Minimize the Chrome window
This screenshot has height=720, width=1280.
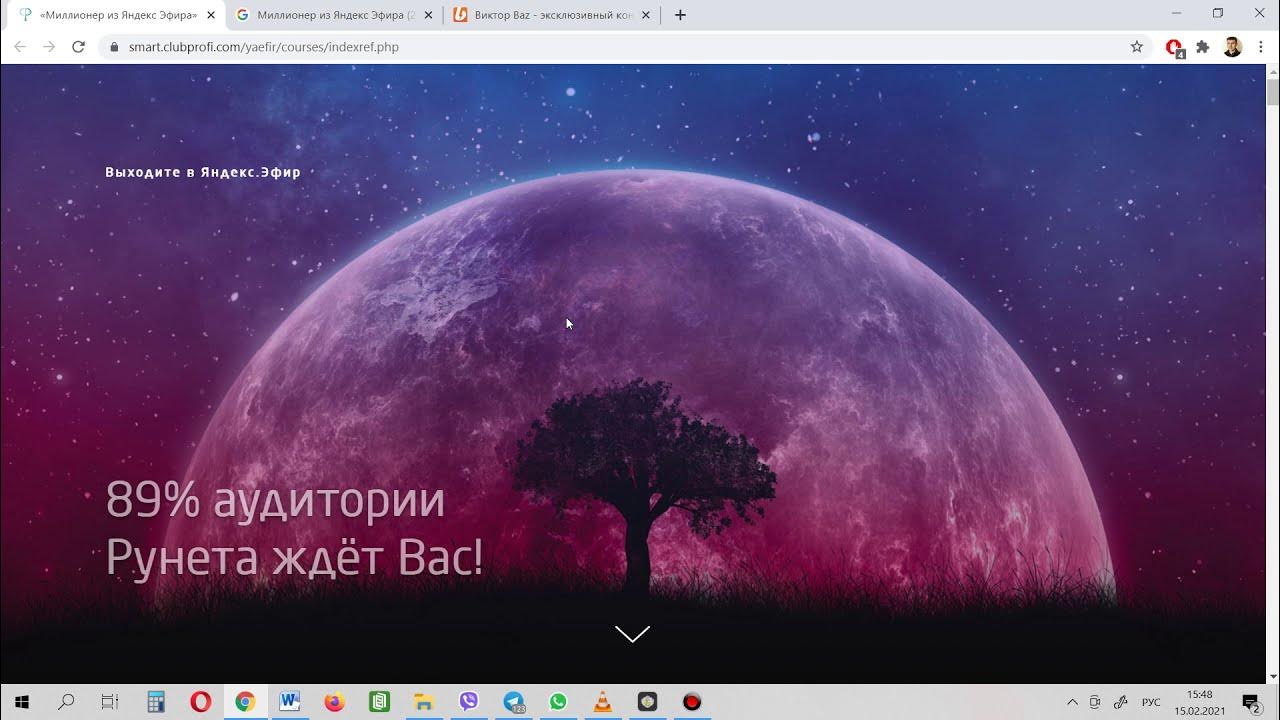(1175, 13)
